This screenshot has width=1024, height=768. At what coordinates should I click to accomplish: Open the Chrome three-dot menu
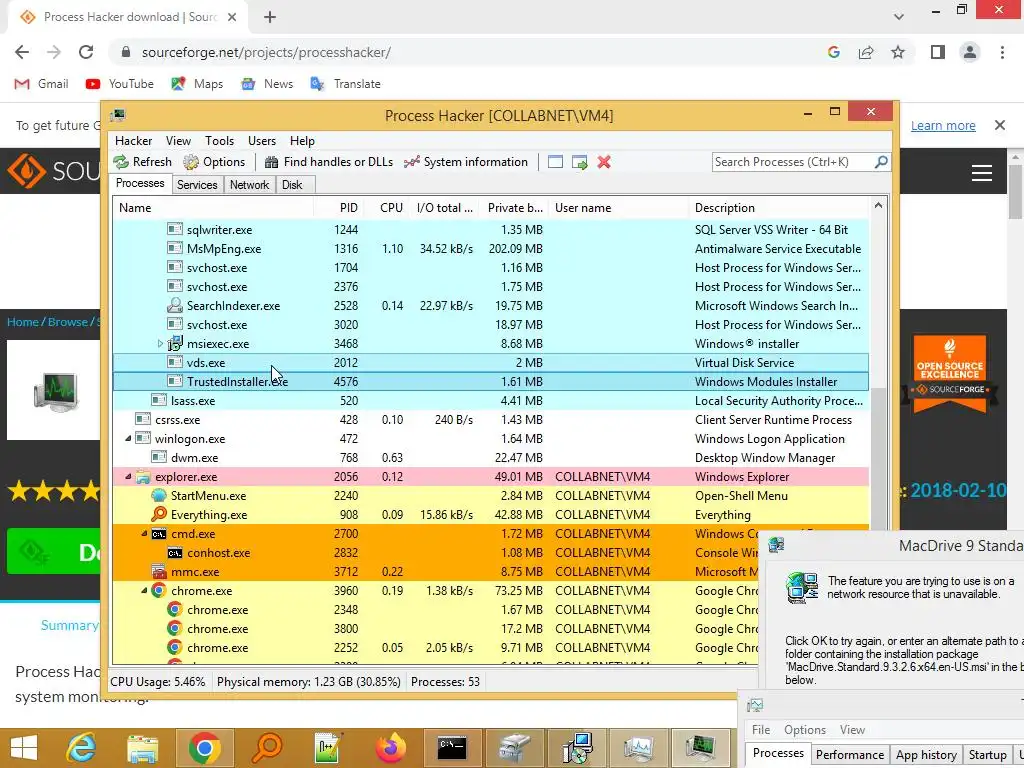tap(1002, 52)
